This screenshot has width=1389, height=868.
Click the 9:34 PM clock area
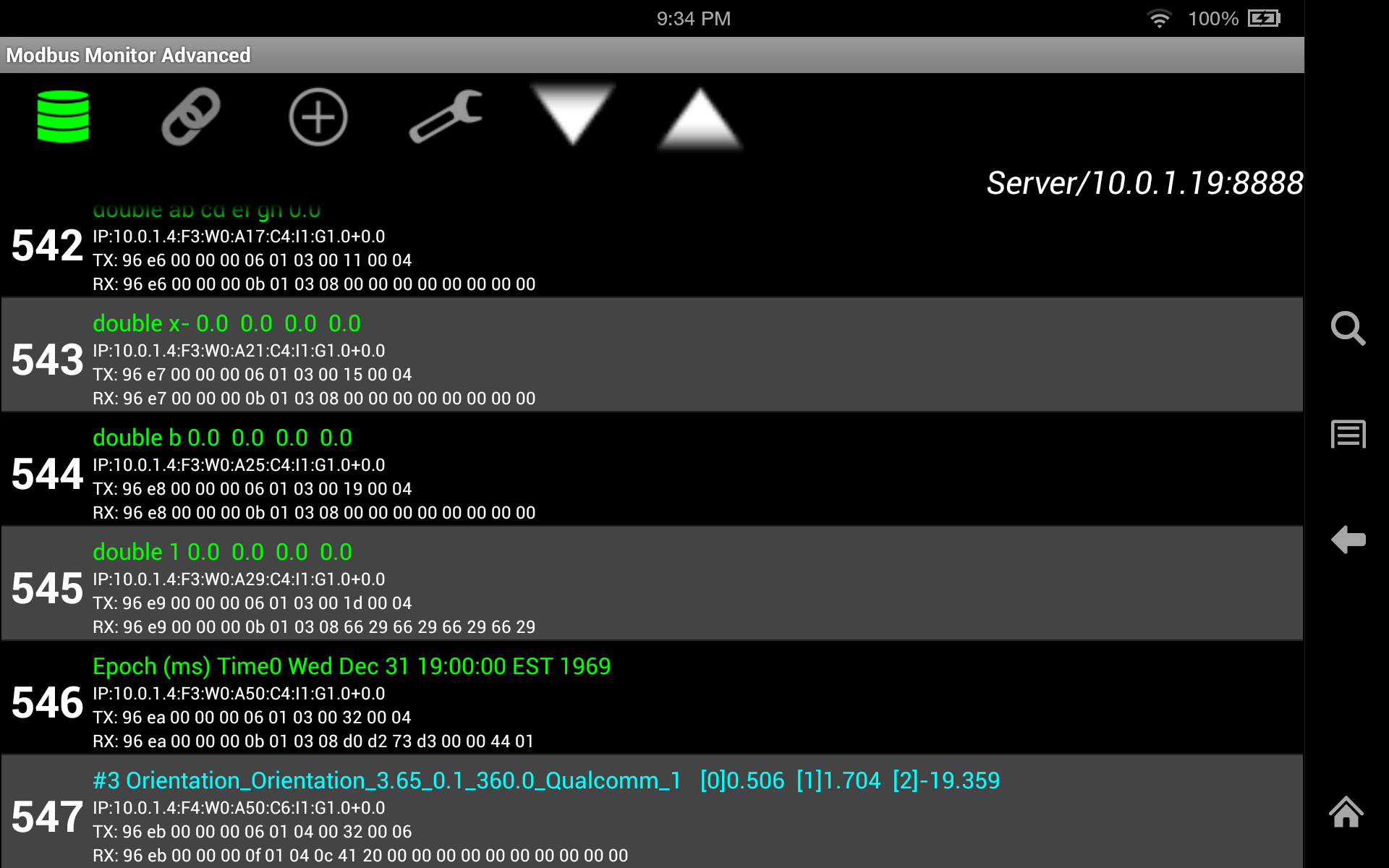(x=692, y=18)
